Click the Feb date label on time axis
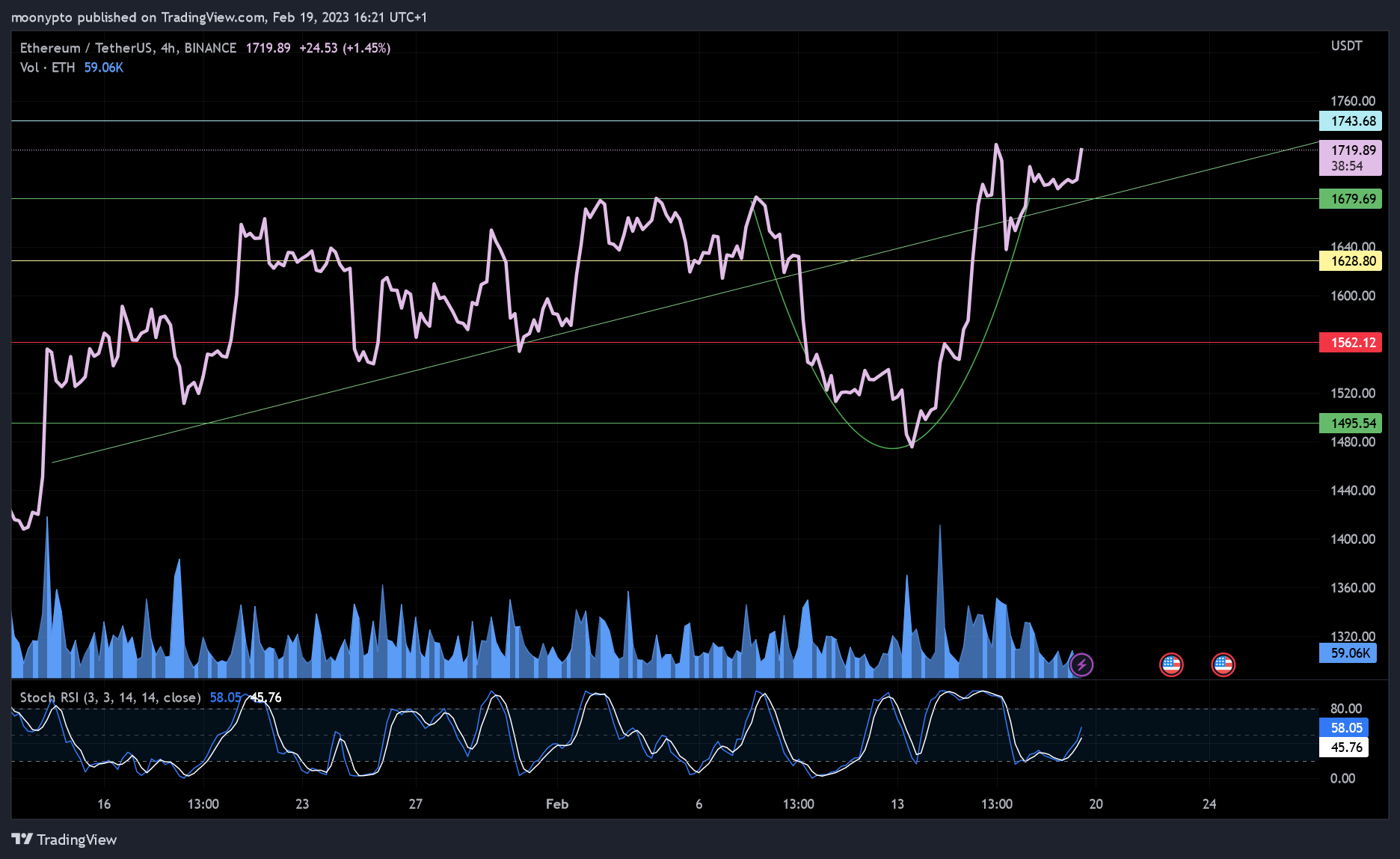Image resolution: width=1400 pixels, height=859 pixels. pyautogui.click(x=557, y=804)
